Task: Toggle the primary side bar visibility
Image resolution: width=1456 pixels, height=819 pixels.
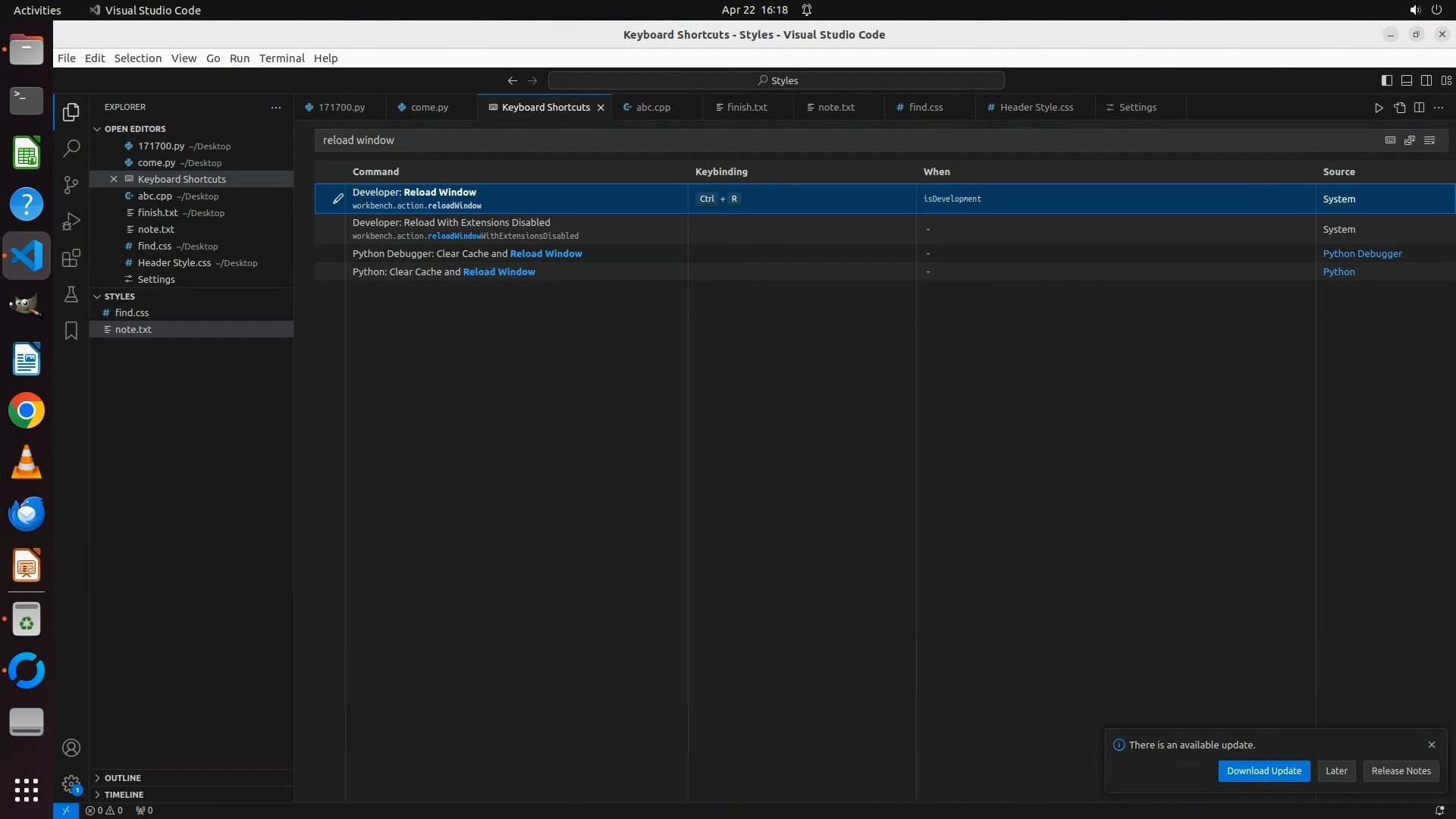Action: click(1386, 80)
